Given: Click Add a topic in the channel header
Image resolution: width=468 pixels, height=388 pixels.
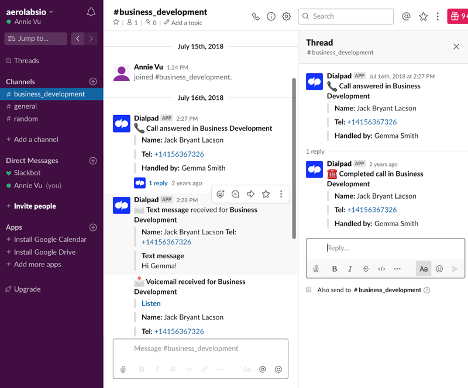Looking at the screenshot, I should pyautogui.click(x=183, y=23).
